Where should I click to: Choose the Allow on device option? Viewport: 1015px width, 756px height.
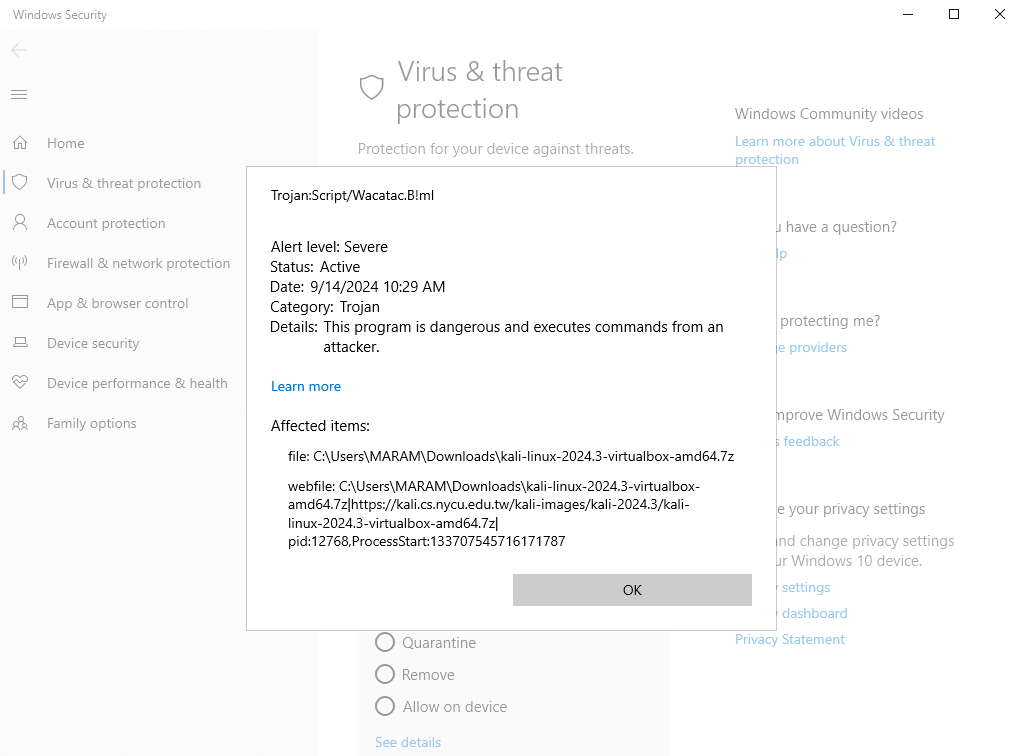pyautogui.click(x=385, y=707)
